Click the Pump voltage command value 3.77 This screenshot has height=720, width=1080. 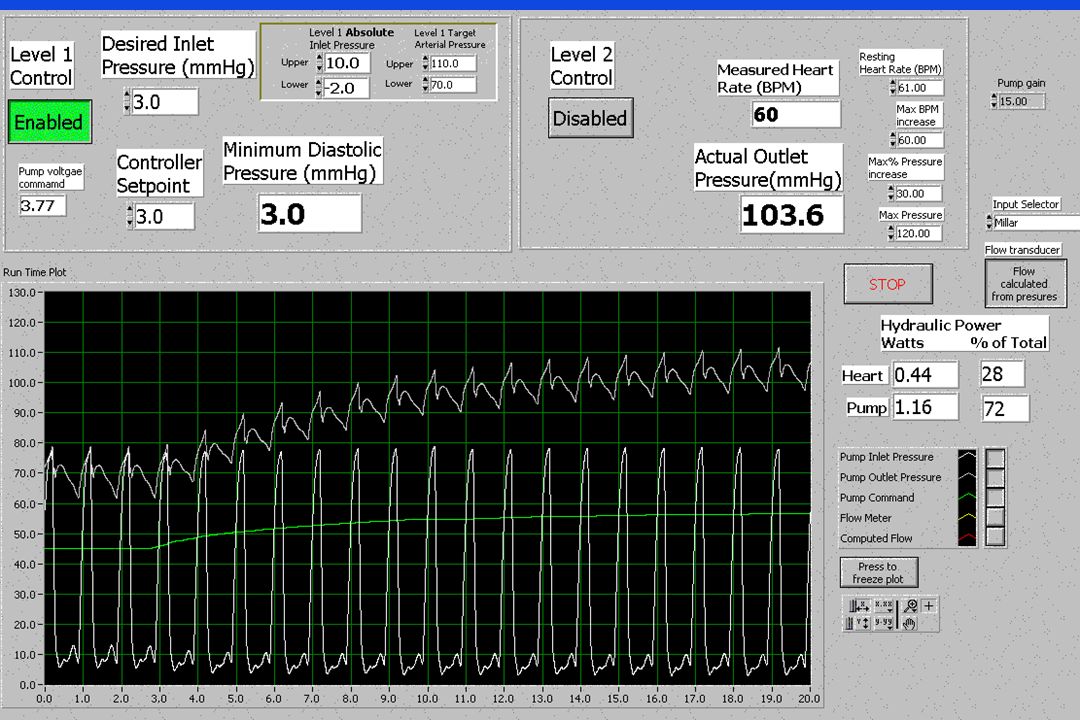point(43,205)
